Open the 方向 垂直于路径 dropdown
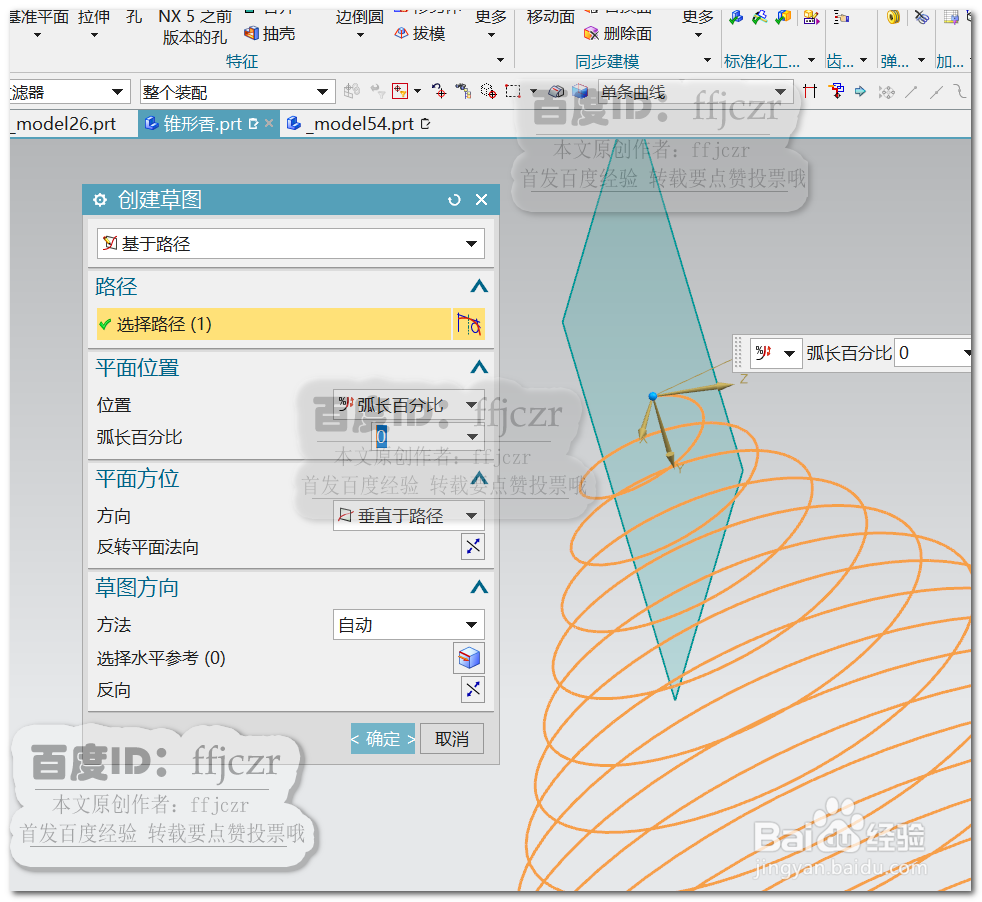 click(408, 516)
